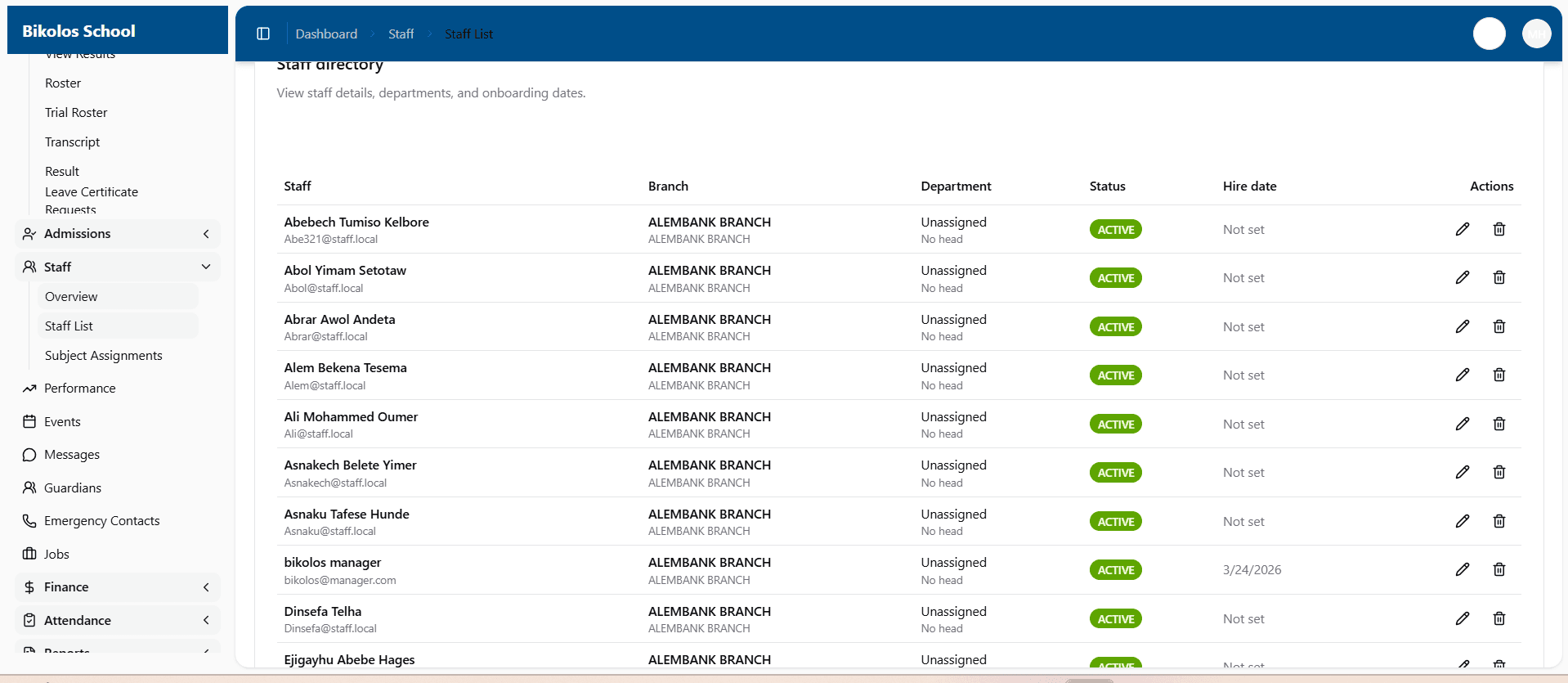Click pencil icon for Abrar Awol Andeta
The height and width of the screenshot is (683, 1568).
pyautogui.click(x=1462, y=326)
